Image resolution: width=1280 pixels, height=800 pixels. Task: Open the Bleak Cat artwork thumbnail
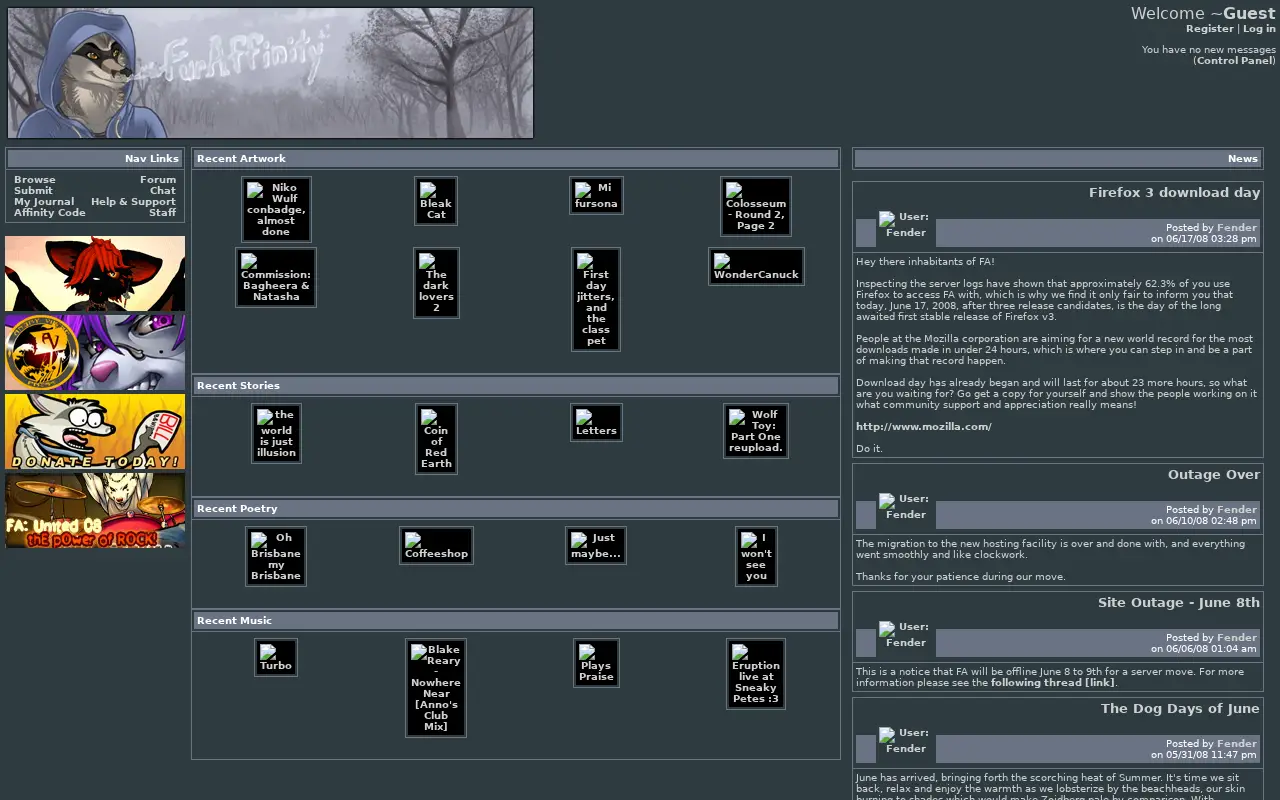pyautogui.click(x=436, y=201)
